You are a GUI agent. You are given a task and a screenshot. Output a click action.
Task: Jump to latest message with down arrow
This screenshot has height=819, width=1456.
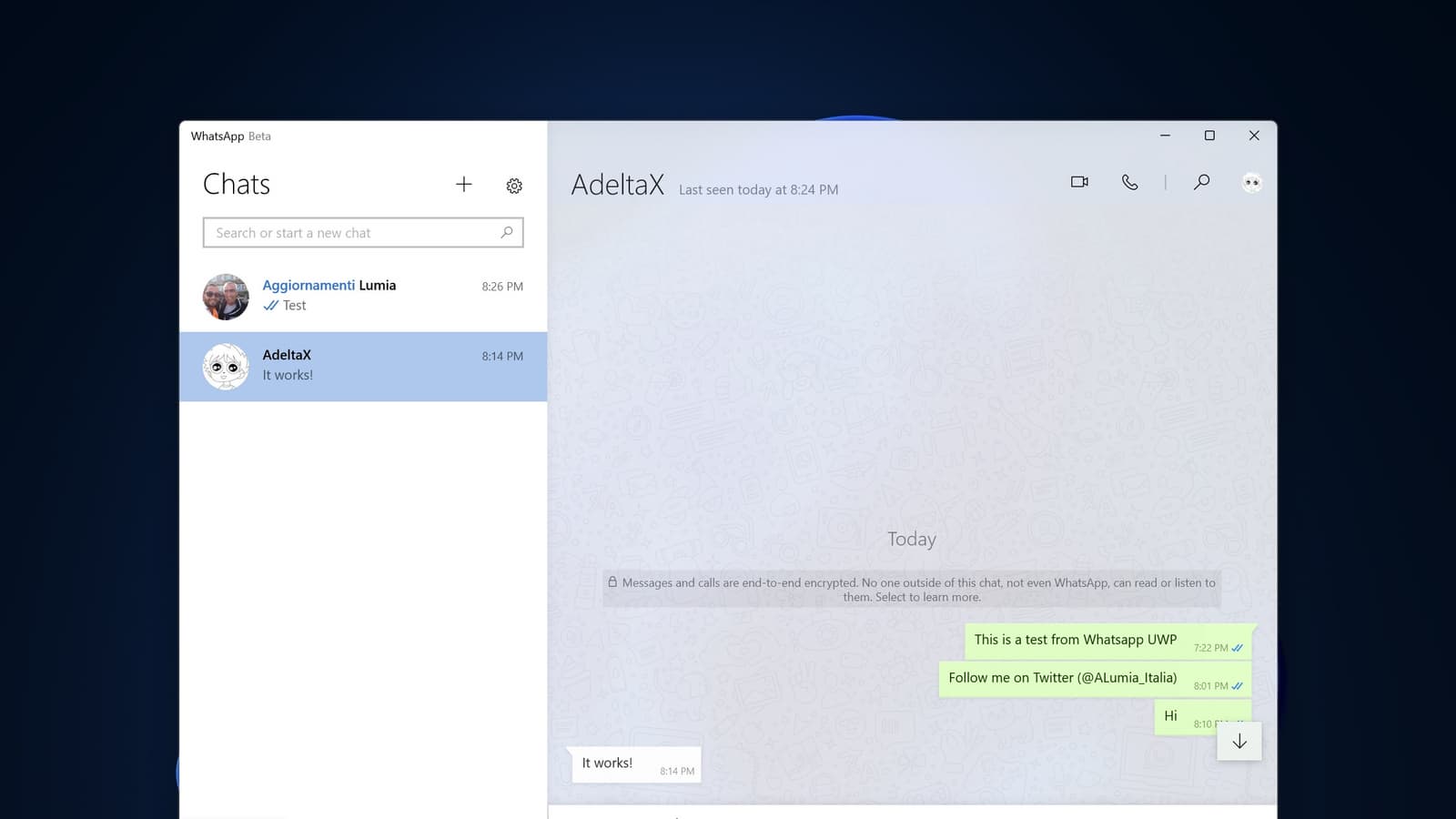tap(1239, 742)
